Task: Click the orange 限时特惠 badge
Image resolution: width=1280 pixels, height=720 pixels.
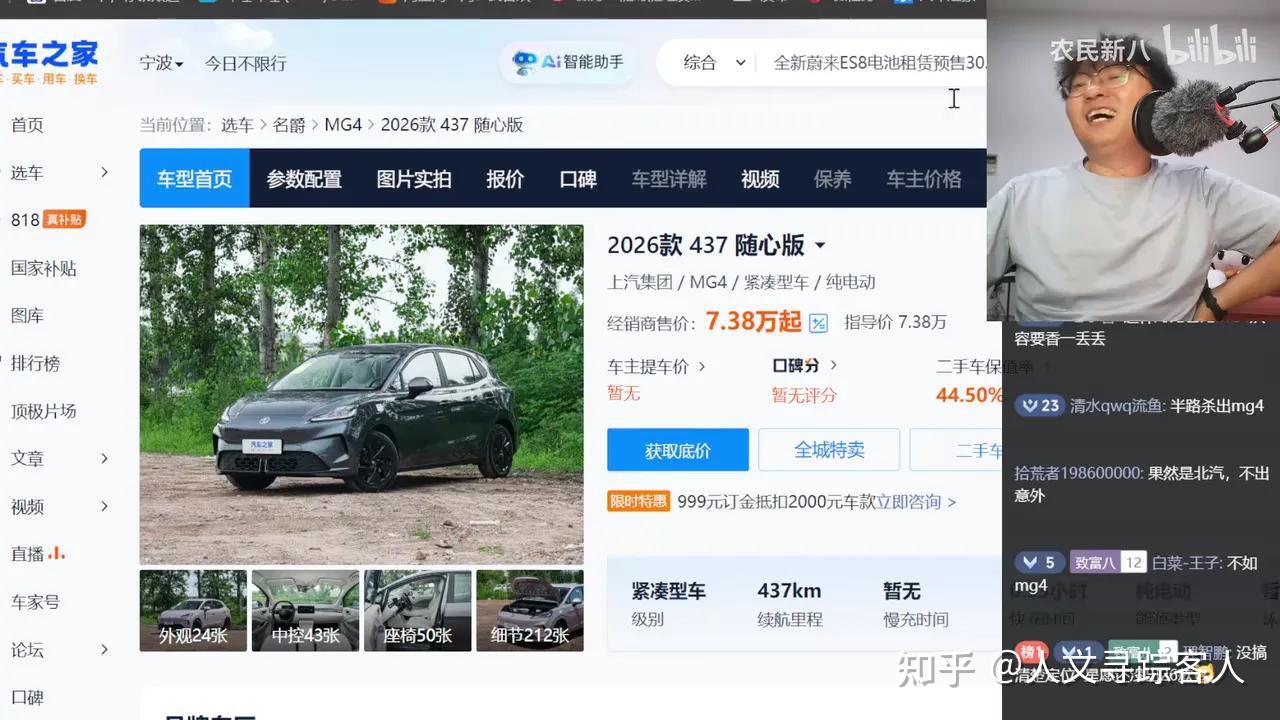Action: pyautogui.click(x=638, y=501)
